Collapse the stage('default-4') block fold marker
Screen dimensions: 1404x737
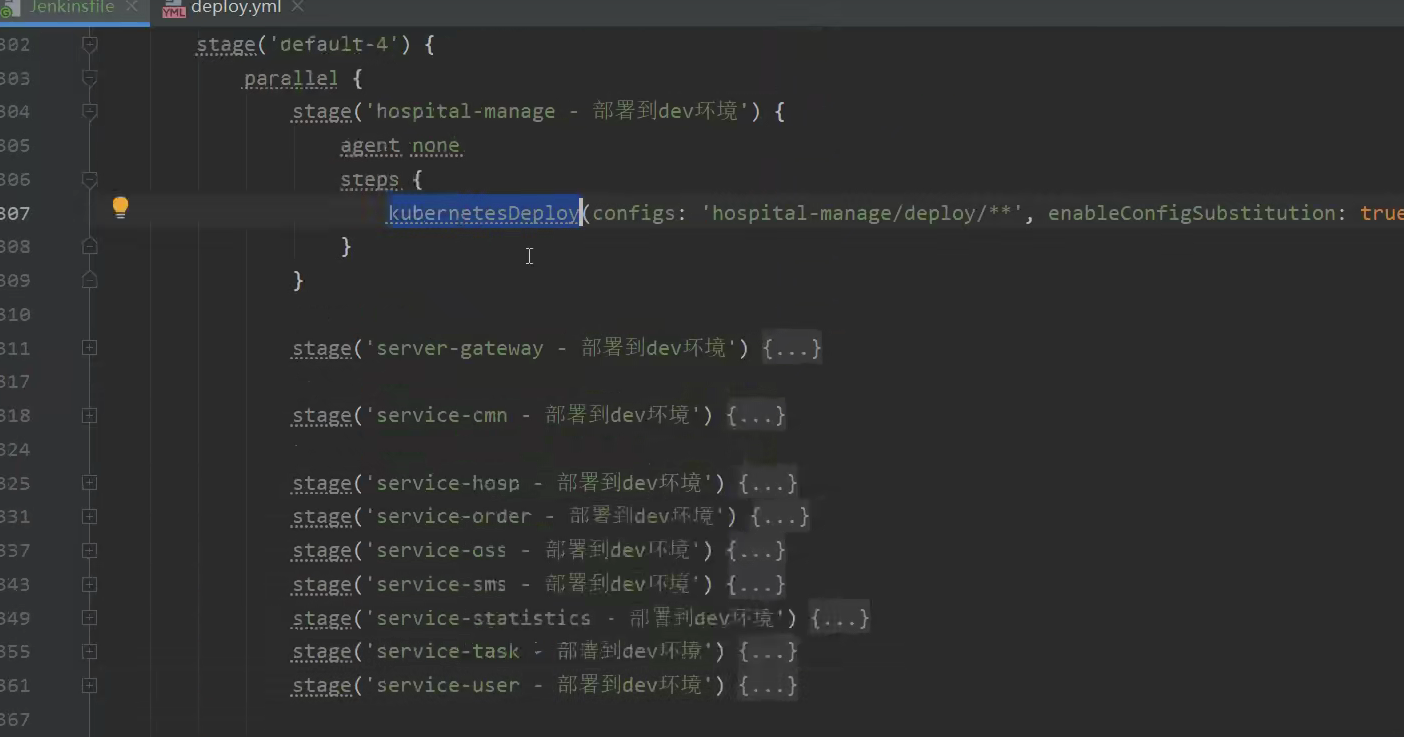point(89,44)
